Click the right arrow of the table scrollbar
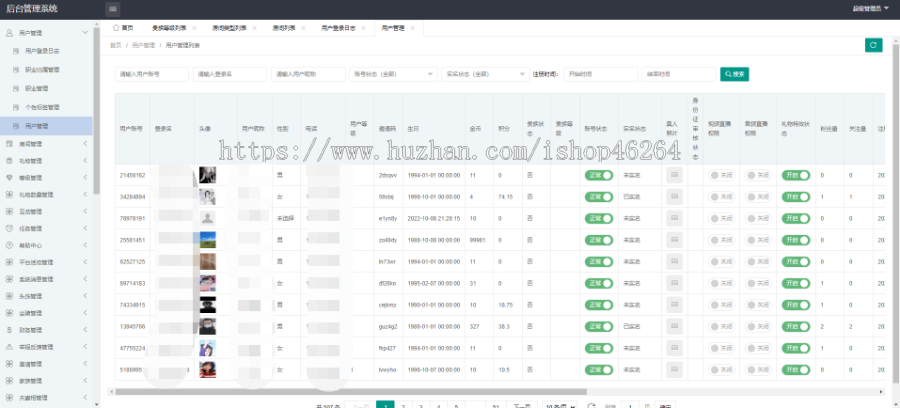Screen dimensions: 900x408 (x=881, y=391)
